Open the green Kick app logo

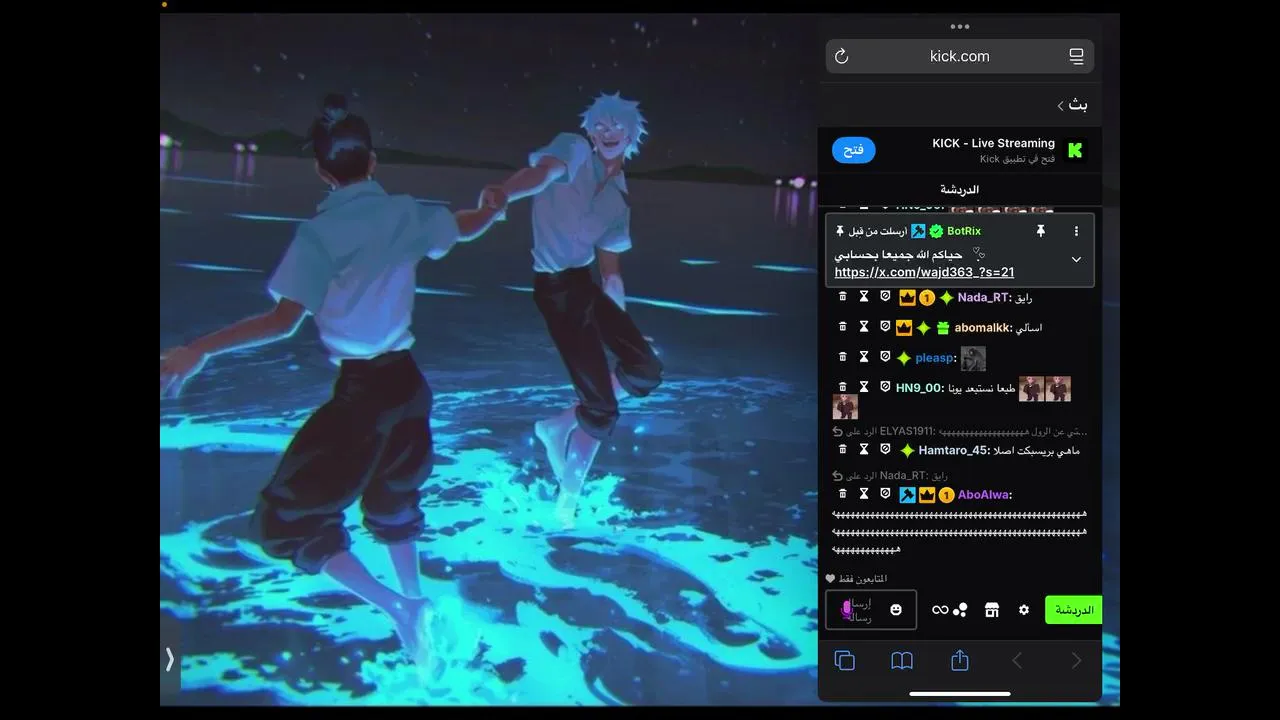(x=1076, y=150)
